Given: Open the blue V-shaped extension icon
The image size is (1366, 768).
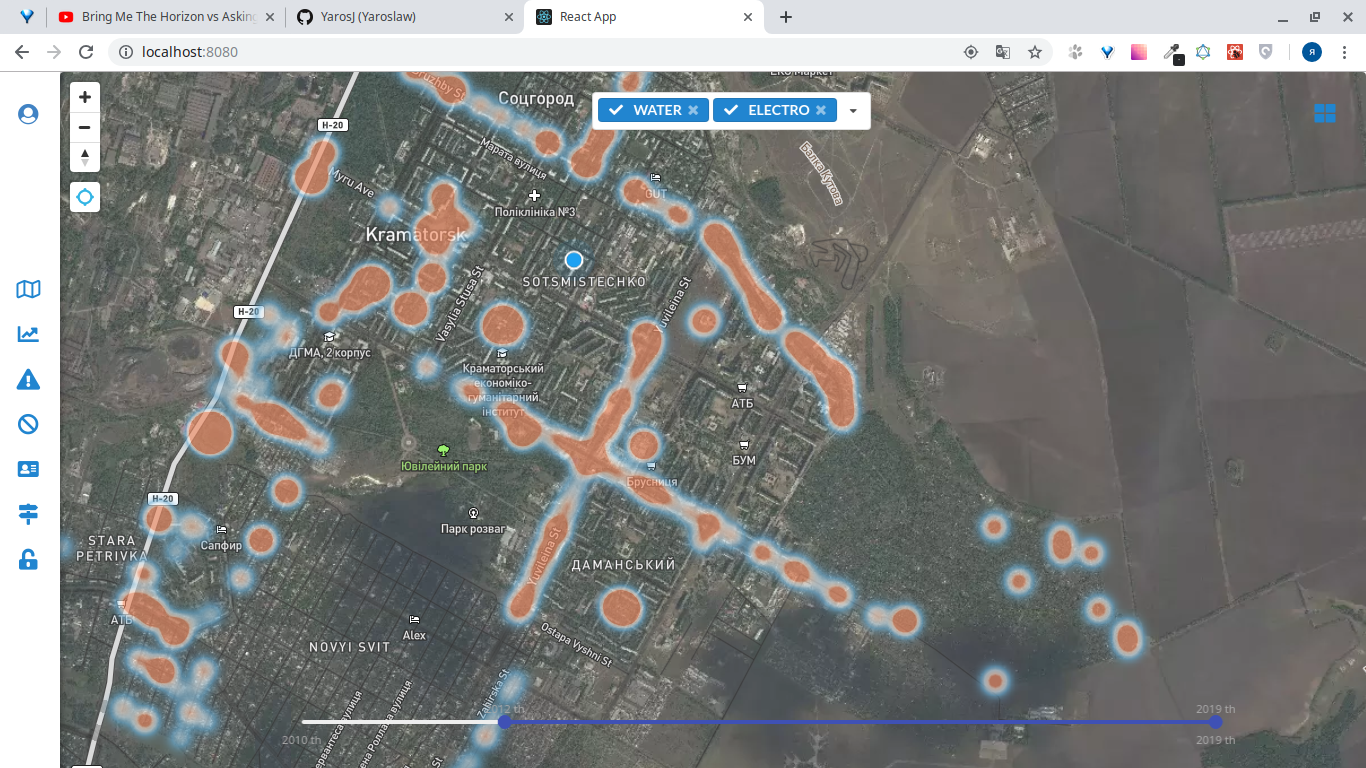Looking at the screenshot, I should click(x=1108, y=52).
